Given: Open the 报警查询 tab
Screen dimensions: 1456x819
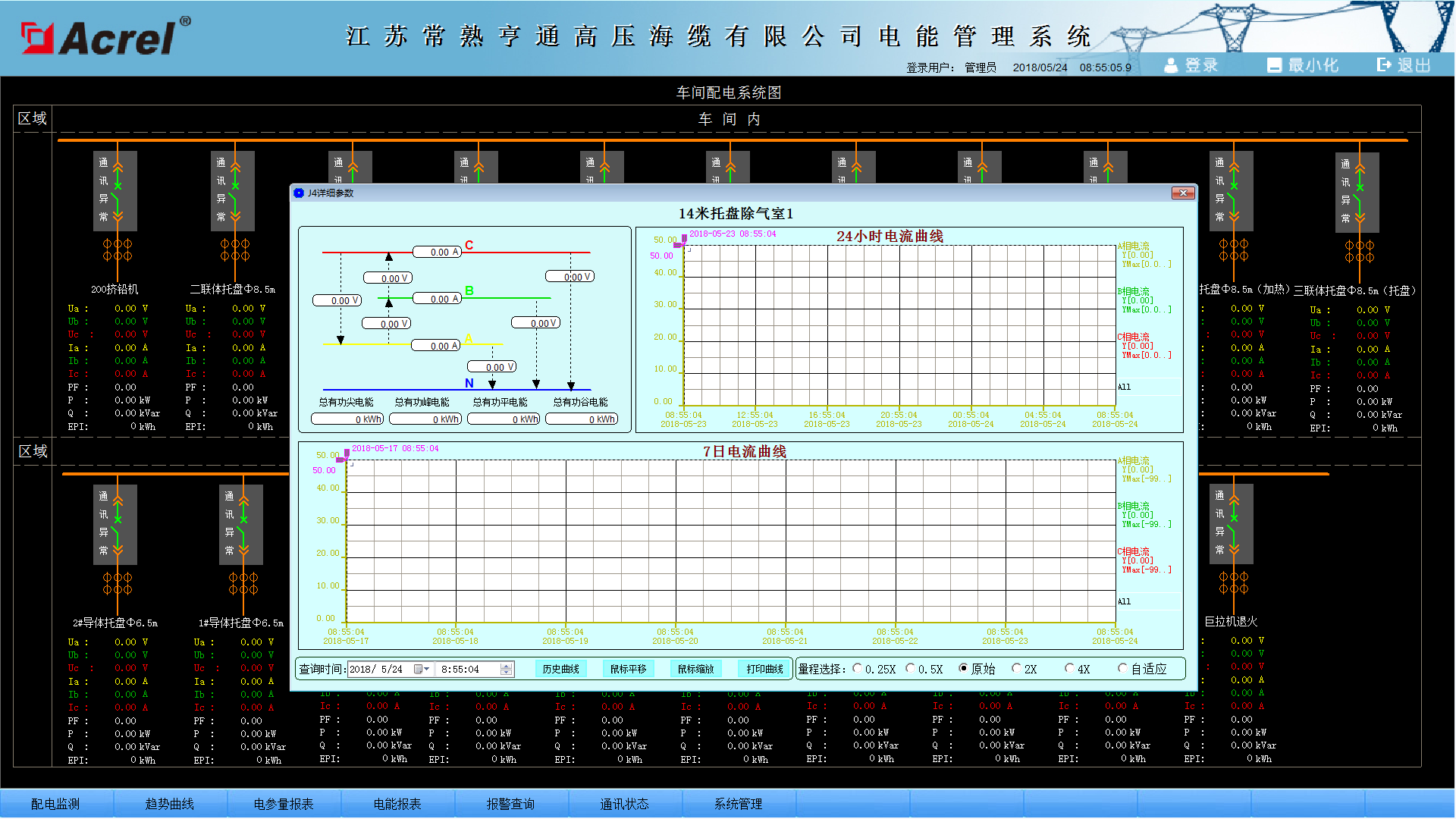Looking at the screenshot, I should [510, 804].
